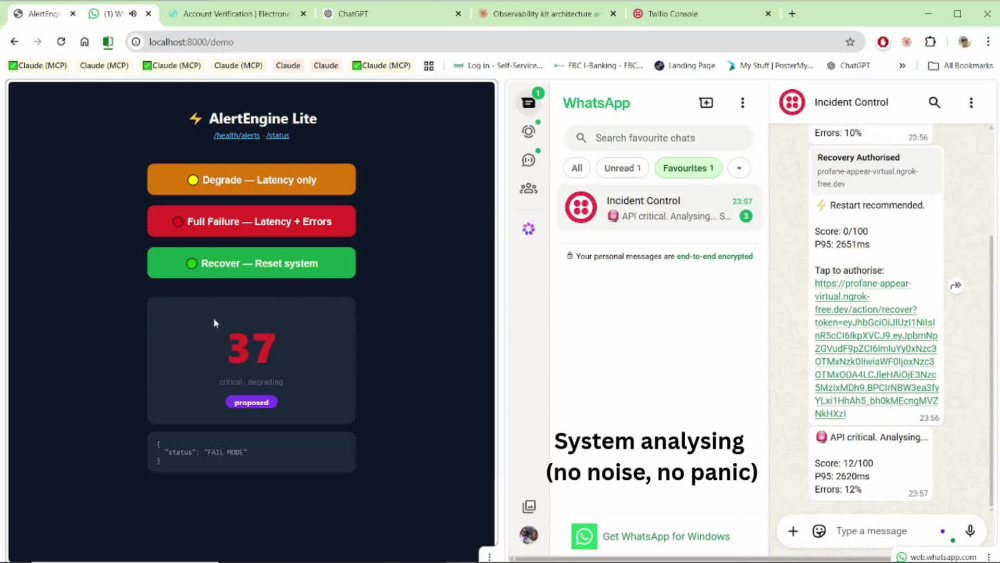The image size is (1000, 563).
Task: Open the emoji picker
Action: pyautogui.click(x=820, y=531)
